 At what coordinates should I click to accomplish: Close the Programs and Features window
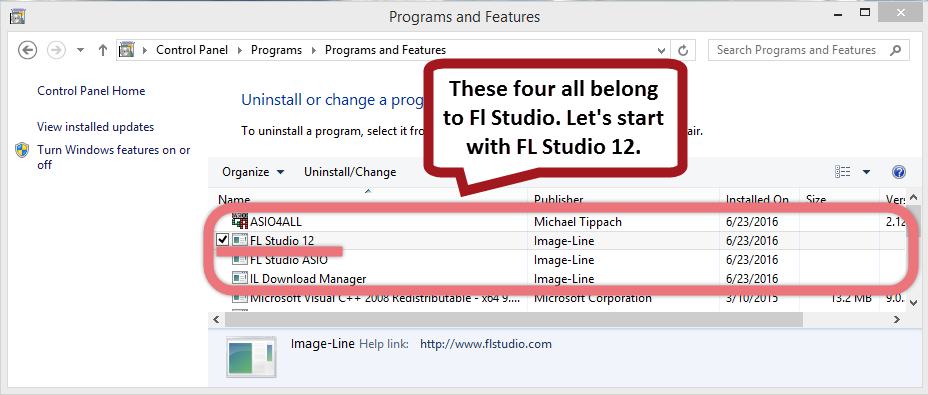[x=901, y=12]
